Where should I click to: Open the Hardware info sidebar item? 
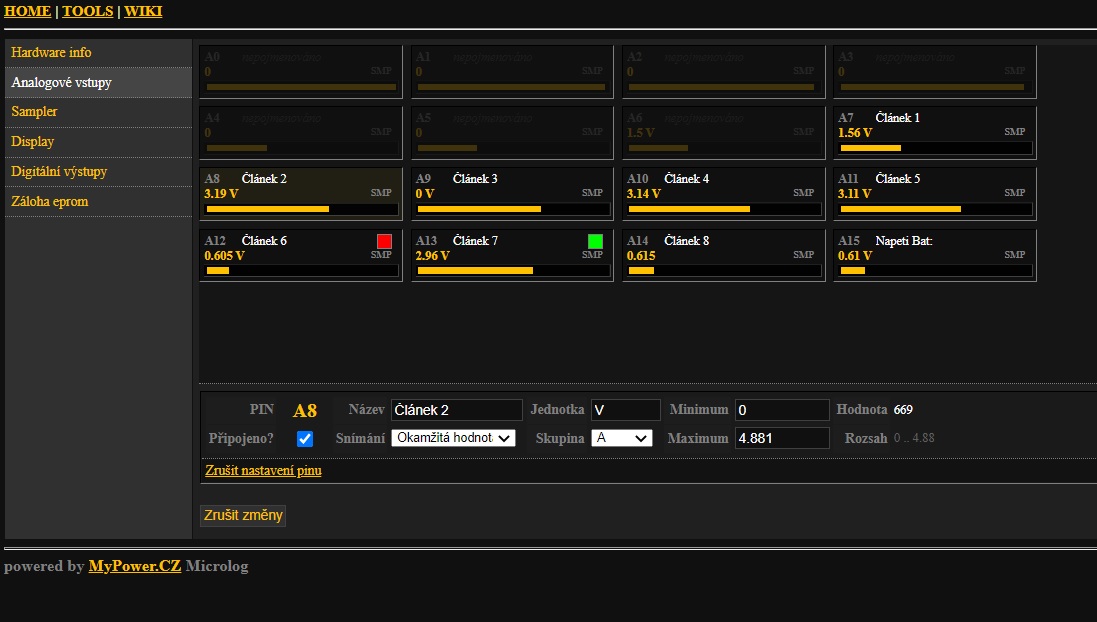(x=51, y=52)
